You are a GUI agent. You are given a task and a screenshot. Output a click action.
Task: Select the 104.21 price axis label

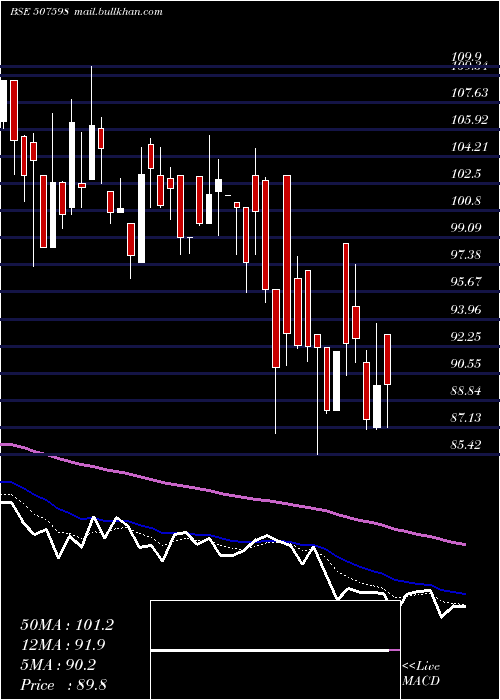pos(470,146)
